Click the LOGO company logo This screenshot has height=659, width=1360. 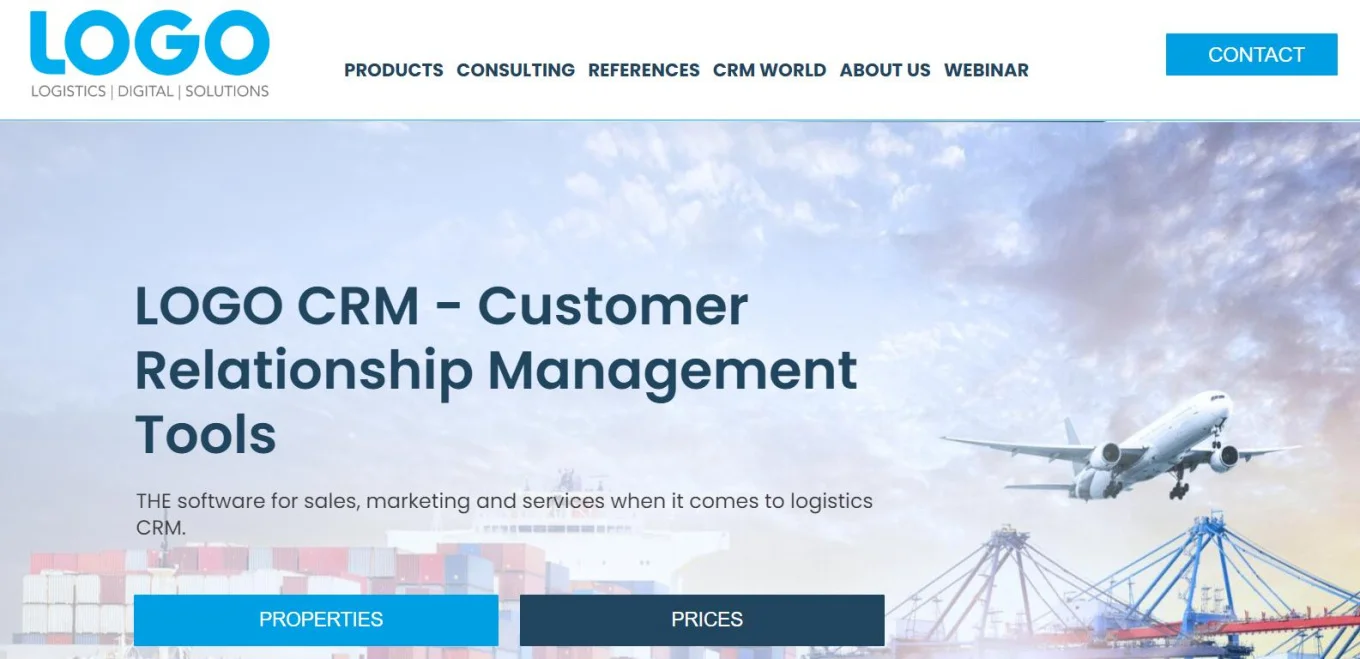[150, 54]
